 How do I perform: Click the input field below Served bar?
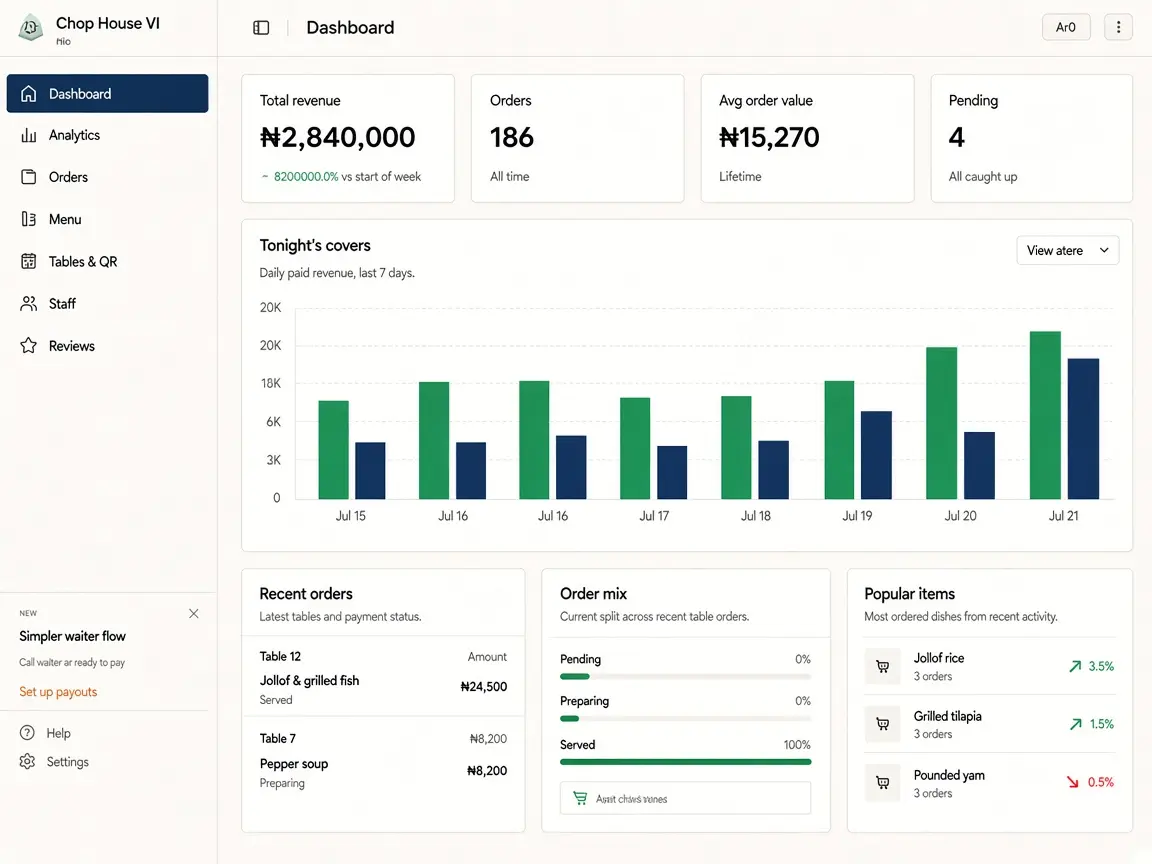click(685, 798)
